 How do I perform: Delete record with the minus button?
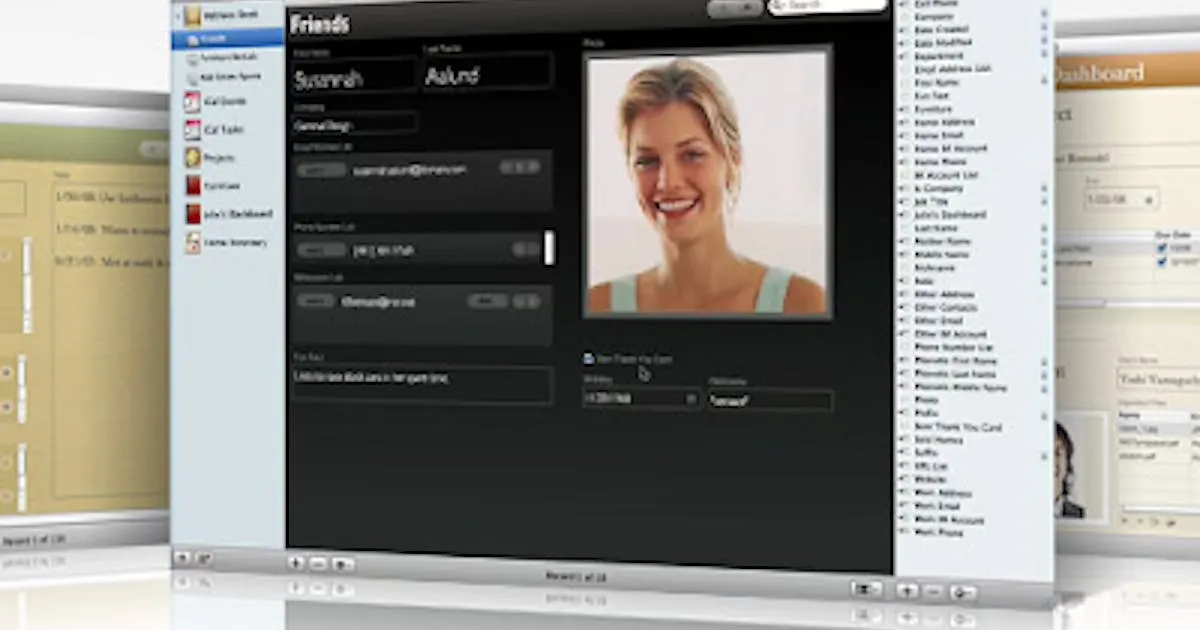(318, 564)
